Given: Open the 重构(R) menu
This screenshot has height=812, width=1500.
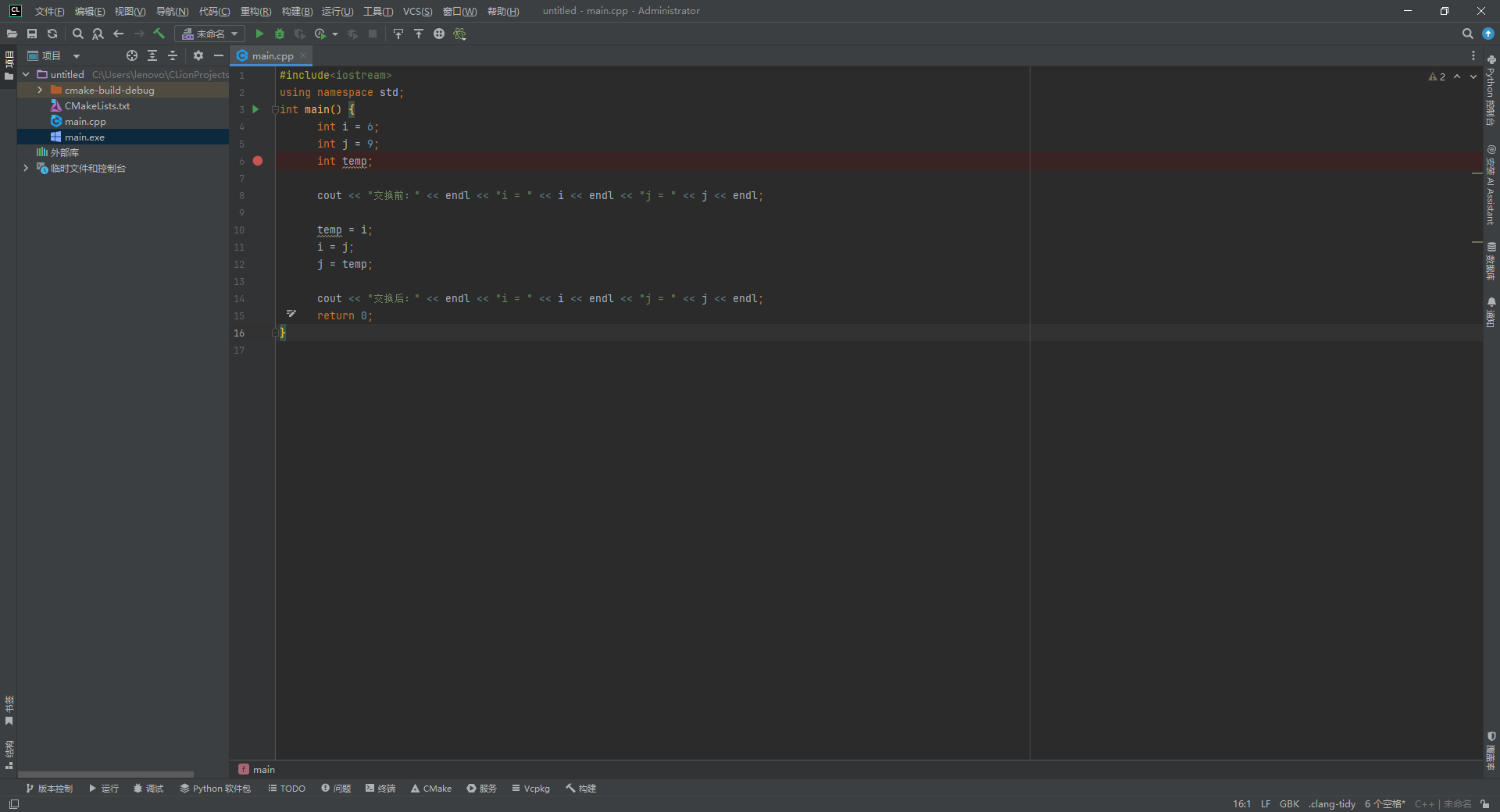Looking at the screenshot, I should (255, 11).
